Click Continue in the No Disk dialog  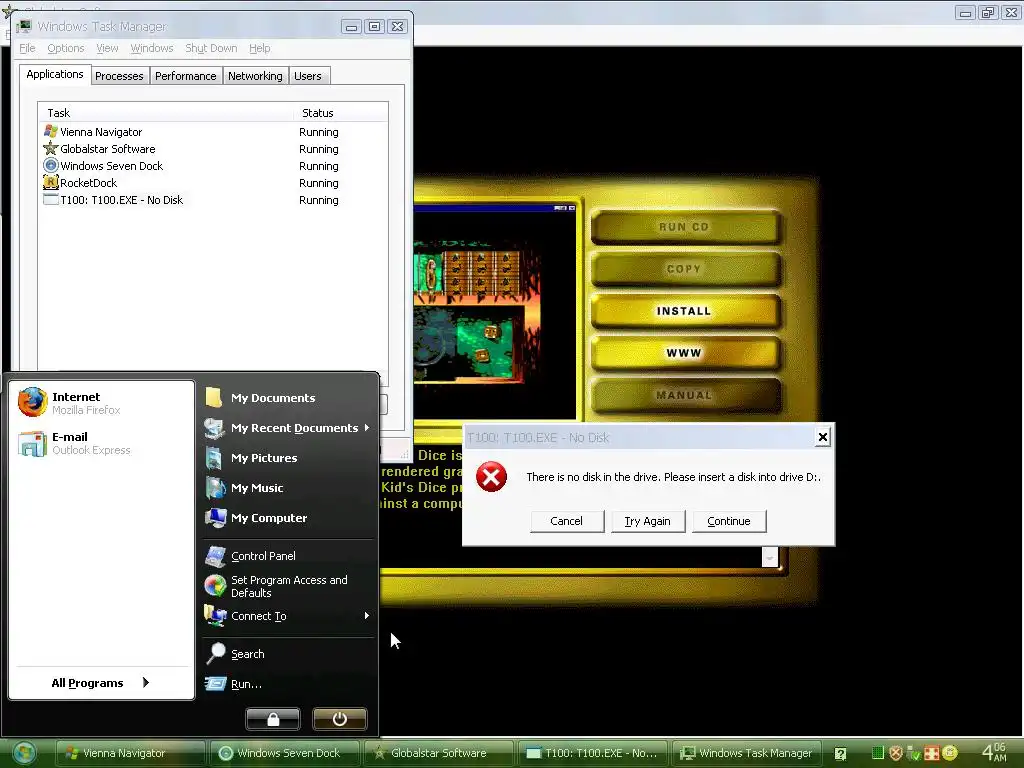729,521
